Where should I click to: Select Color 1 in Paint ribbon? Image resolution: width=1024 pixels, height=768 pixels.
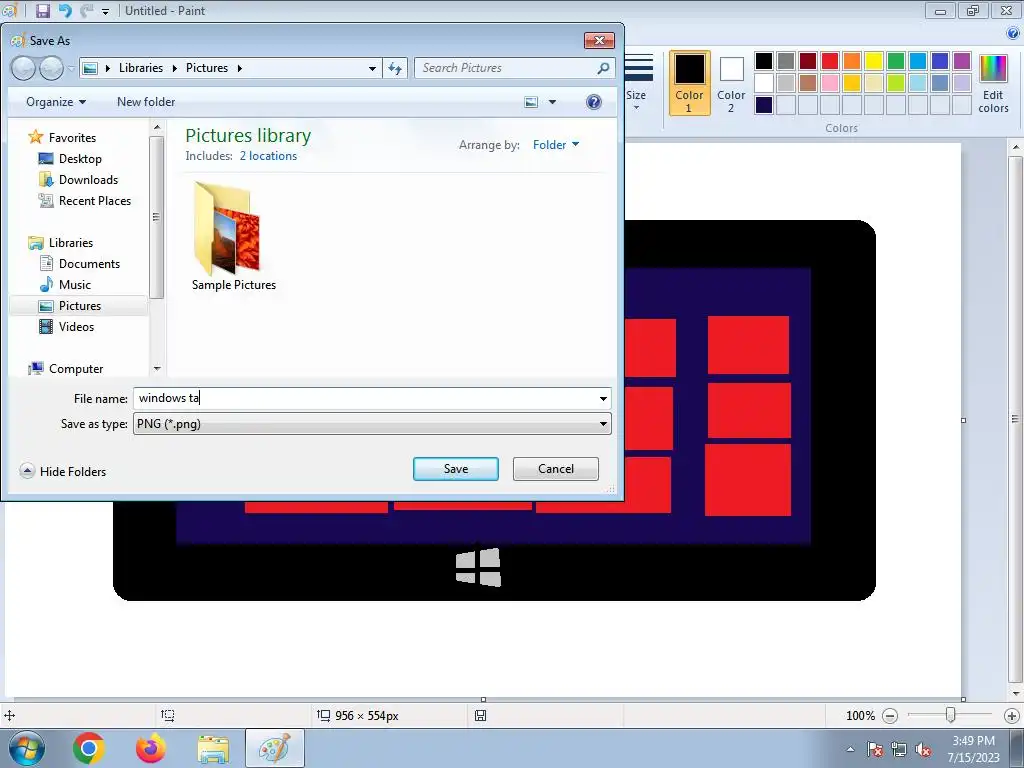[690, 84]
